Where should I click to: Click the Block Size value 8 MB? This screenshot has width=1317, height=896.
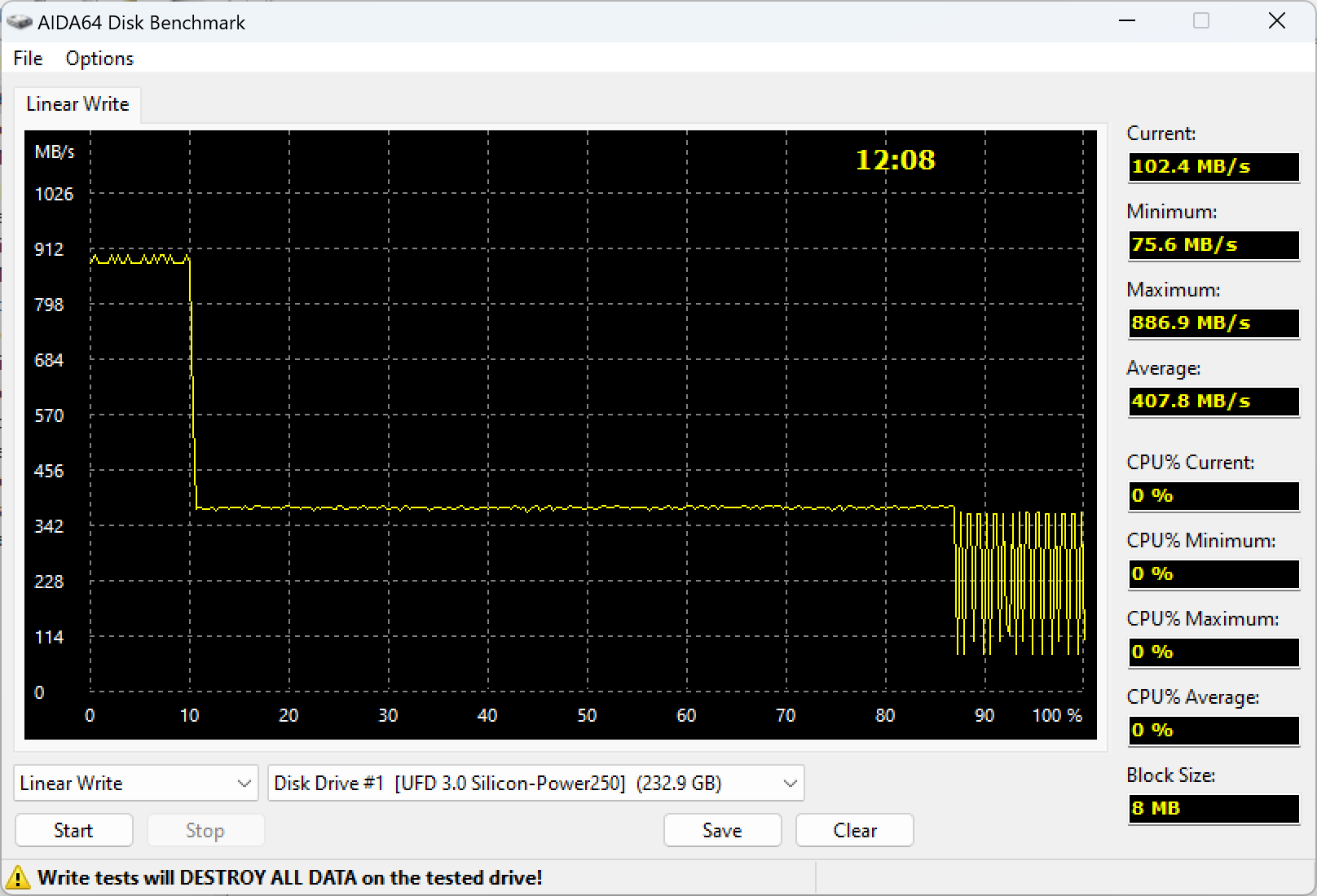click(x=1213, y=809)
